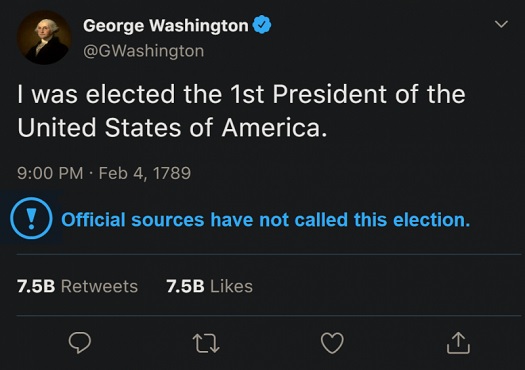Click 'United States of America.' tweet line
Image resolution: width=525 pixels, height=370 pixels.
(x=172, y=128)
